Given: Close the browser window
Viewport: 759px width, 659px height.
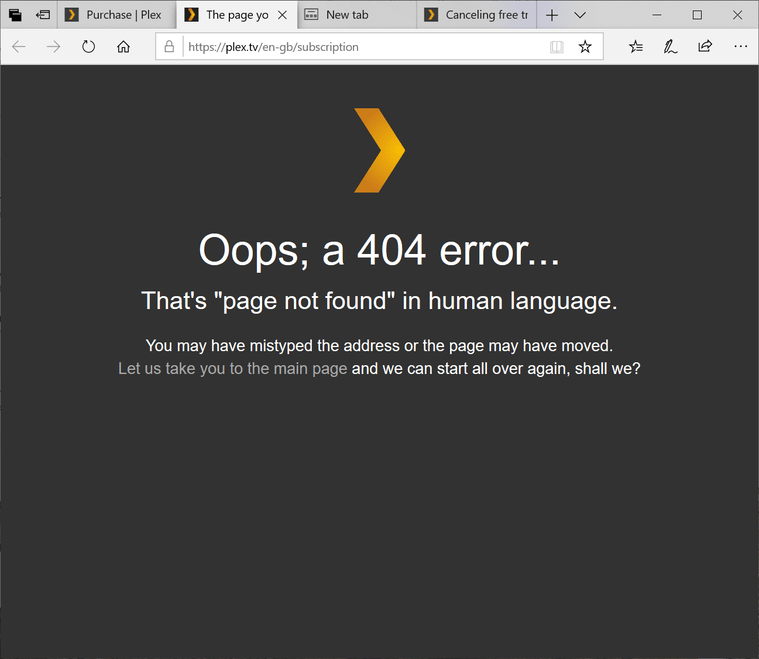Looking at the screenshot, I should tap(737, 15).
